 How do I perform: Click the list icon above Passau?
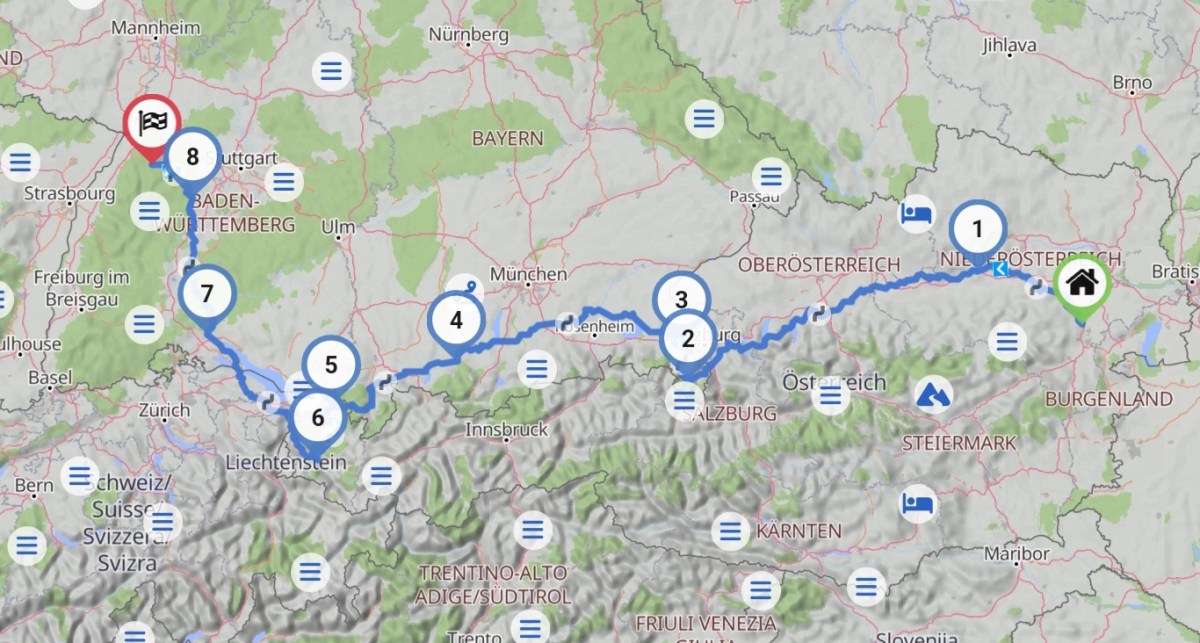coord(770,180)
